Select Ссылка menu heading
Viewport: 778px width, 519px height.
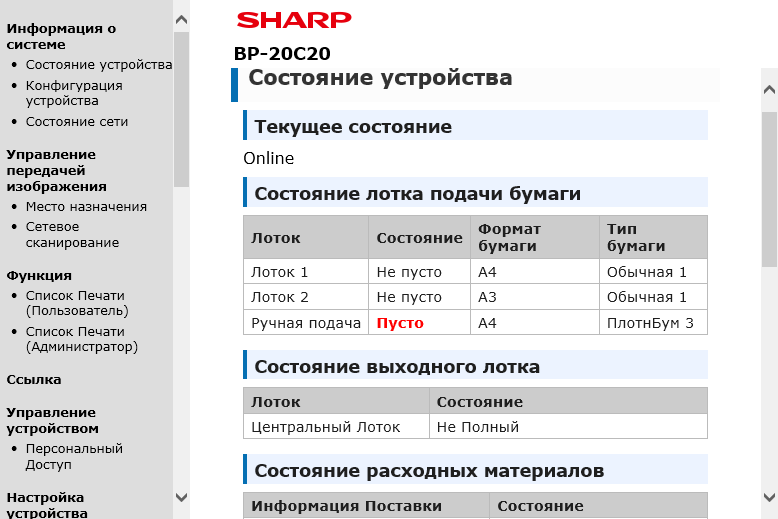34,380
